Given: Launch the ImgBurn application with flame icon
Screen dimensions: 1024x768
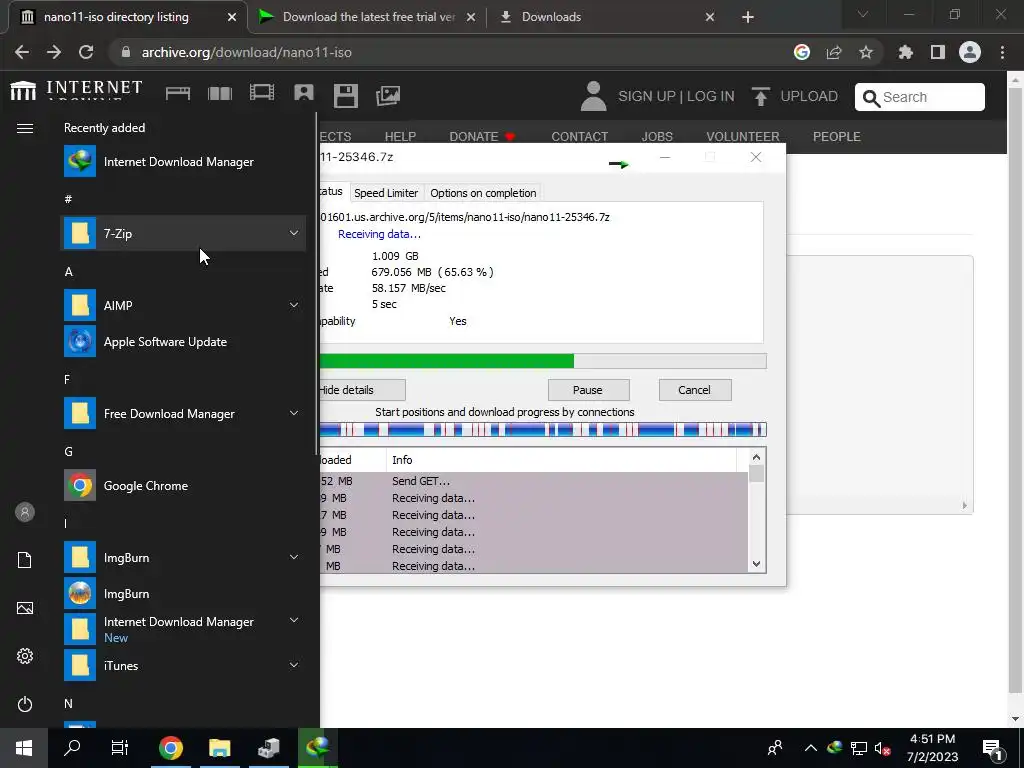Looking at the screenshot, I should pos(183,594).
